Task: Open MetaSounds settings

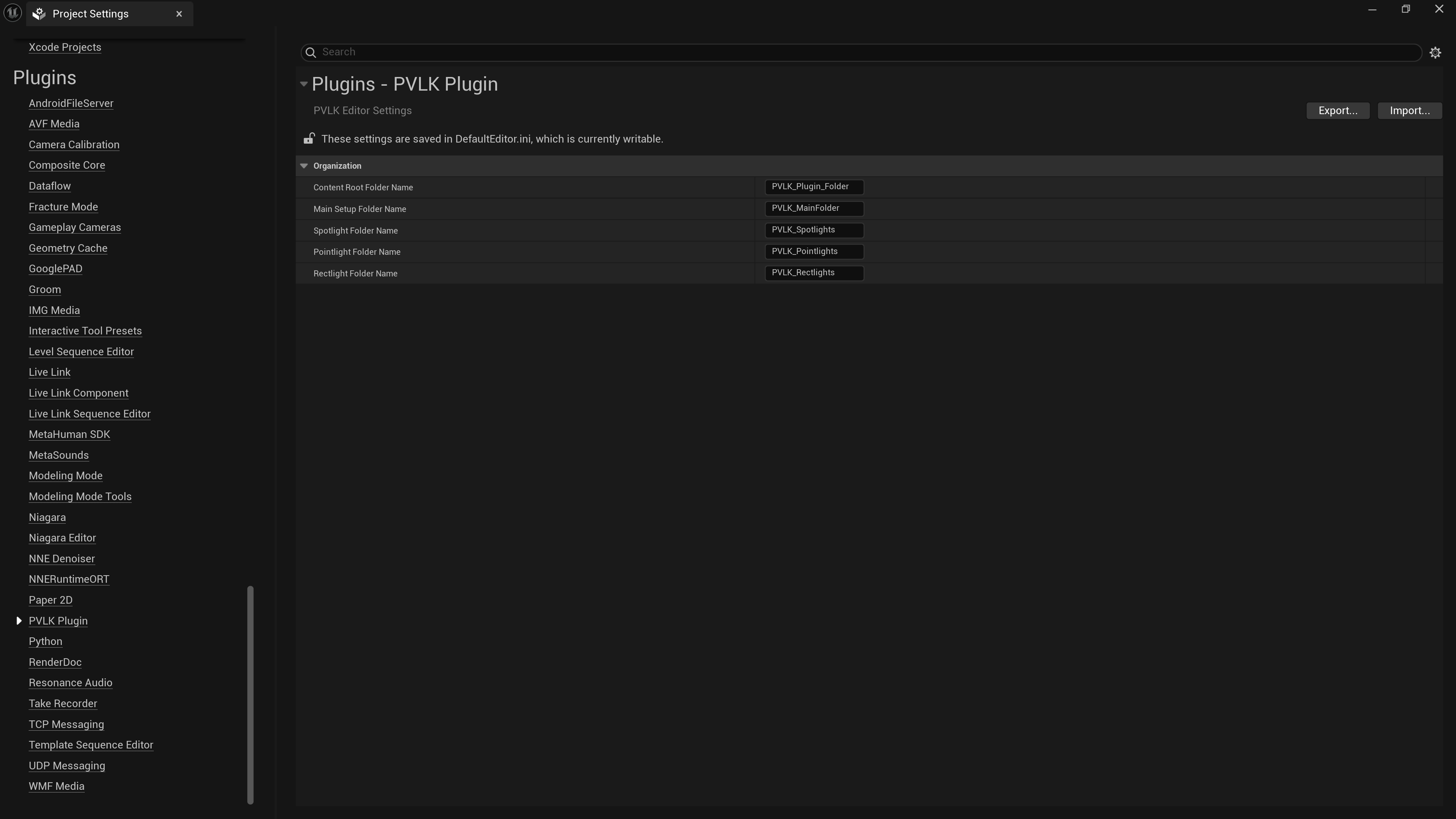Action: tap(59, 455)
